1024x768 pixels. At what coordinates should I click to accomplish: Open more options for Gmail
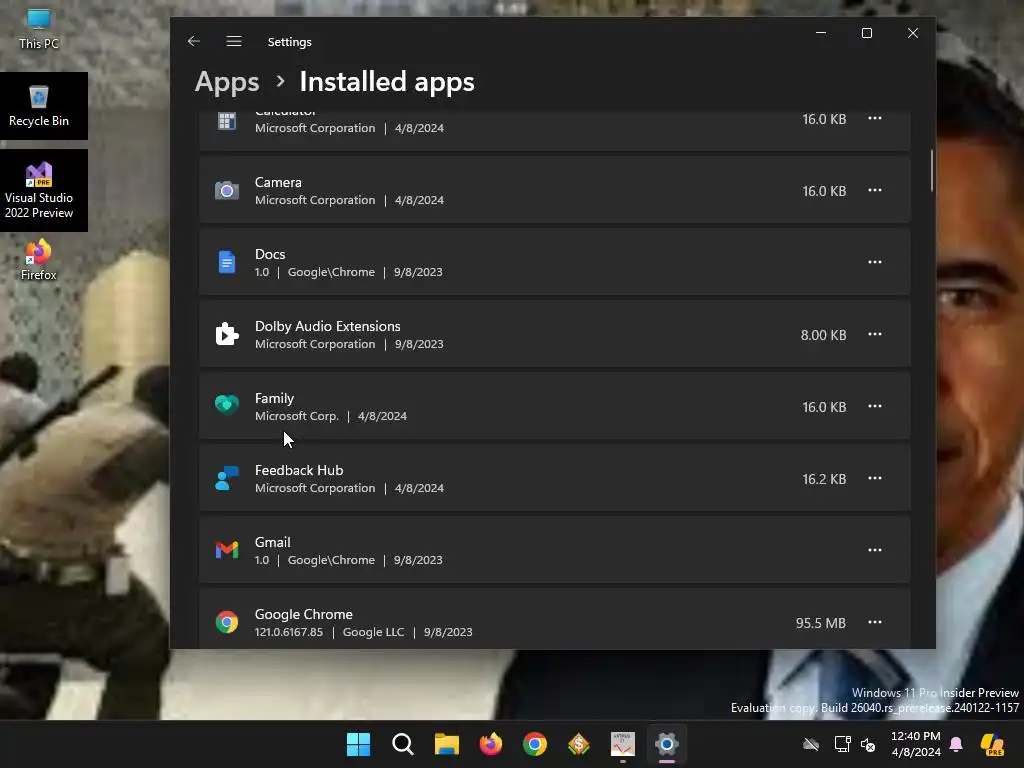(874, 550)
